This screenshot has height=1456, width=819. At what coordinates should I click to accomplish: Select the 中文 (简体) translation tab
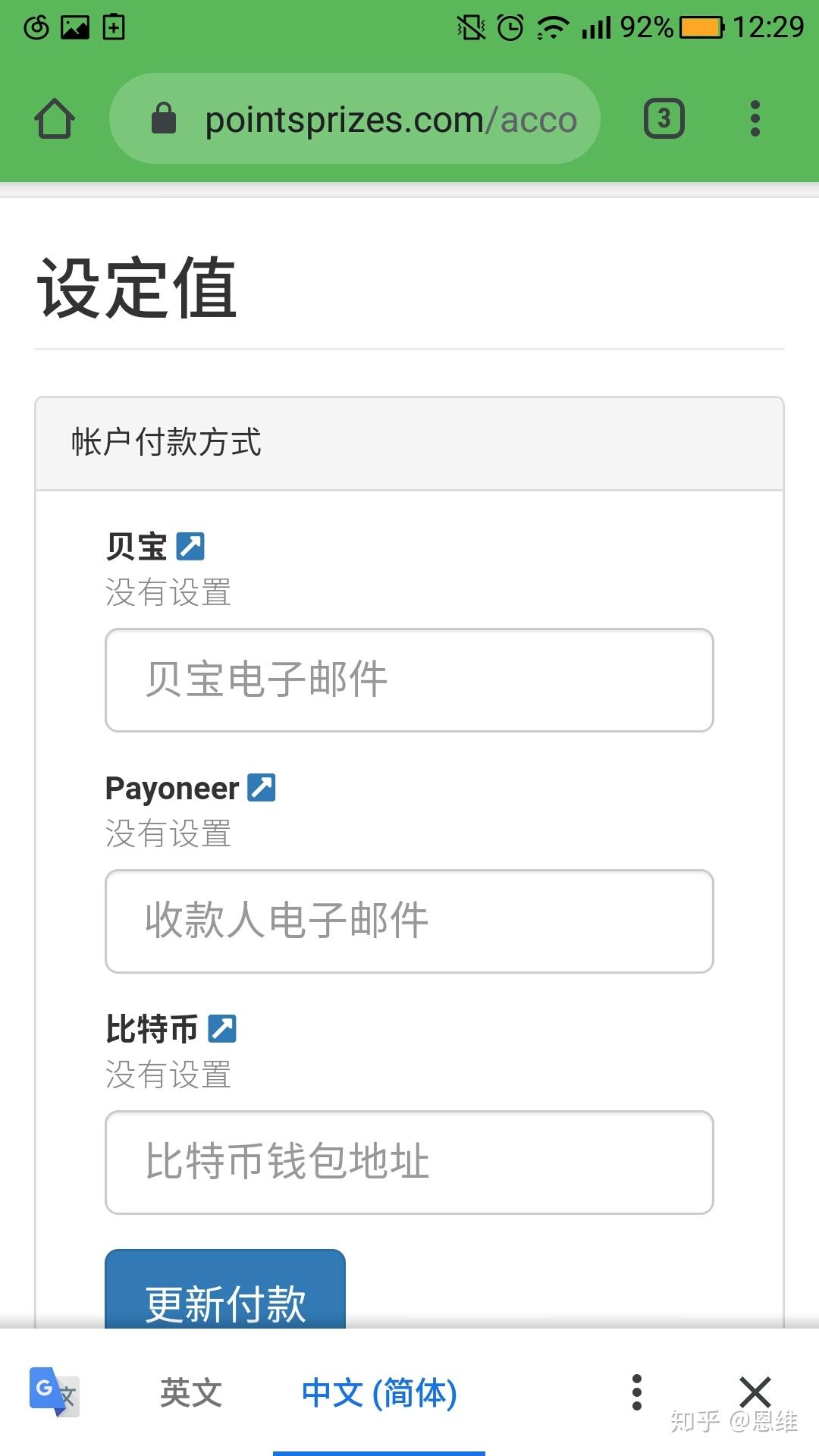click(379, 1392)
